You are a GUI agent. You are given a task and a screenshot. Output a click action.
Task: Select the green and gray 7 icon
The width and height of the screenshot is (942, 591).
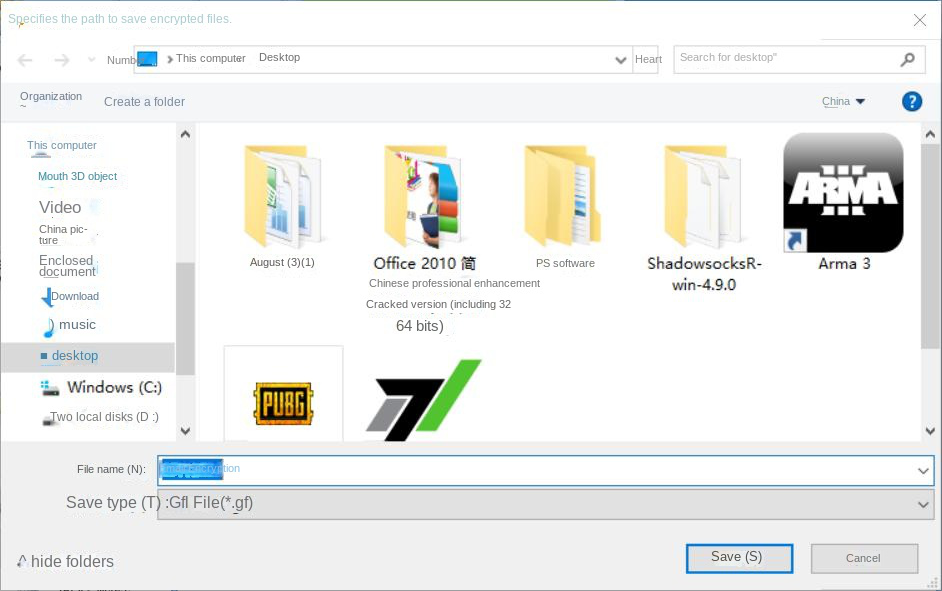click(x=423, y=400)
